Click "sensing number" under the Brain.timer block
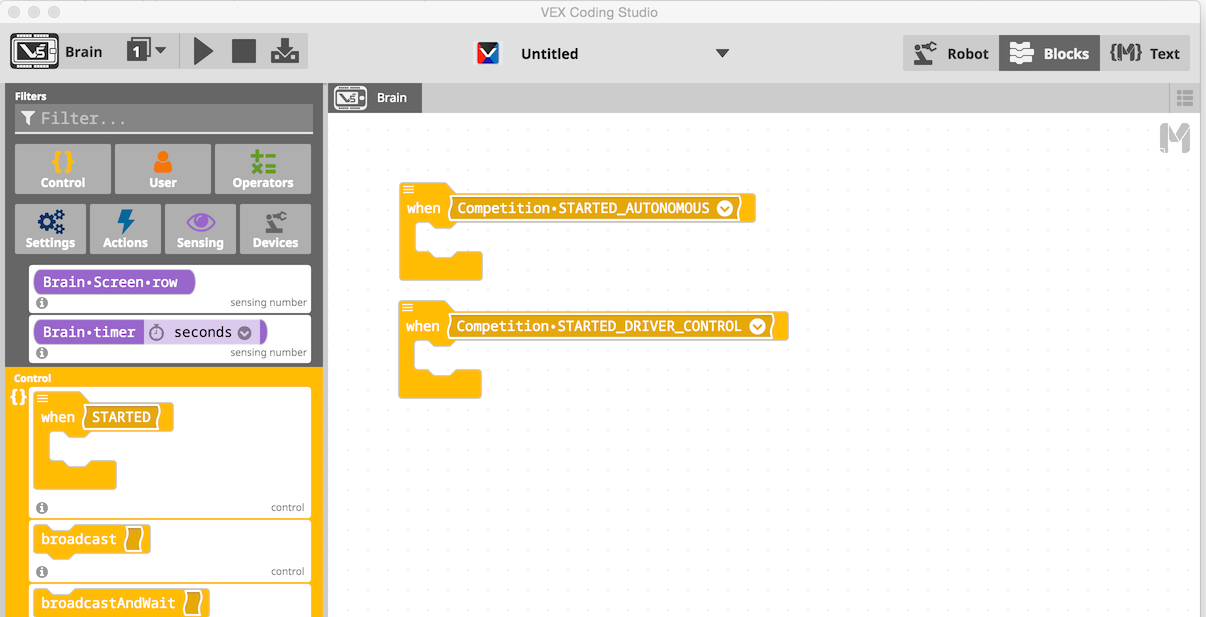This screenshot has height=617, width=1206. click(269, 353)
